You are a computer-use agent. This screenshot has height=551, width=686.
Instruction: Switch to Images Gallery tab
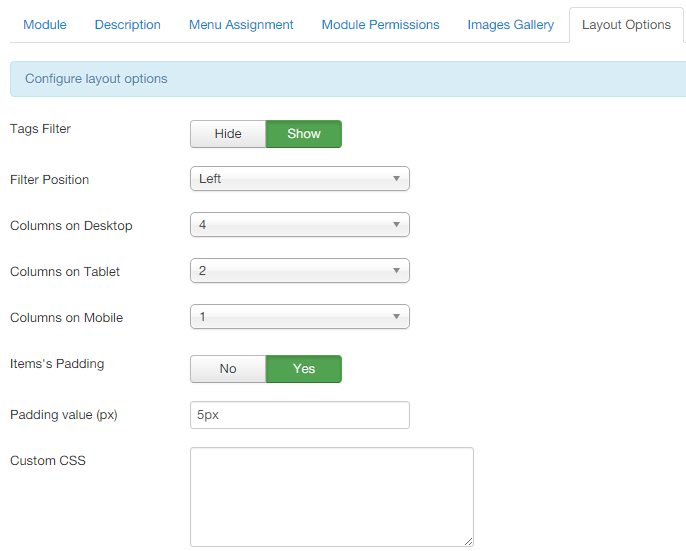tap(511, 25)
